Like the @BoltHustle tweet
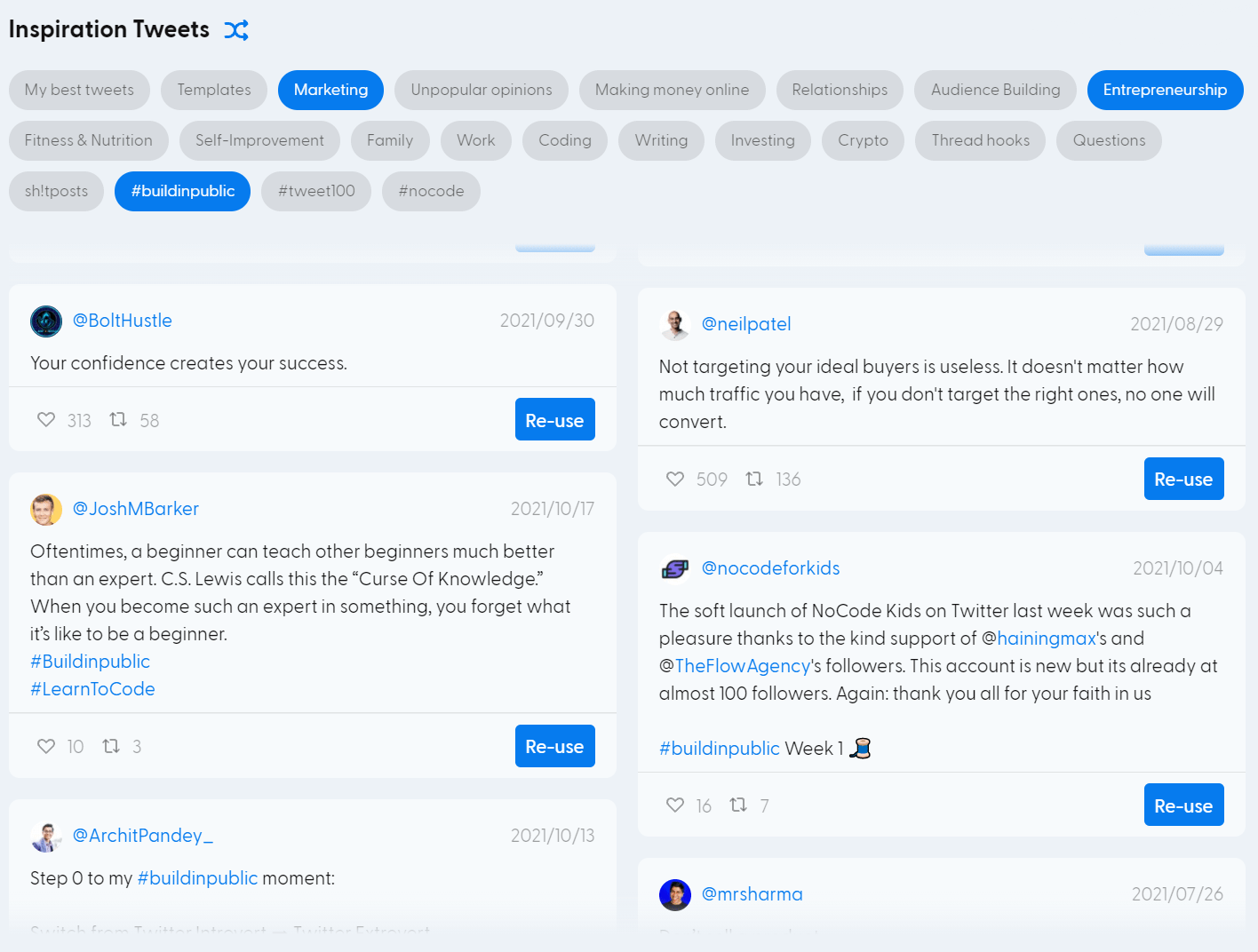The height and width of the screenshot is (952, 1258). 46,419
